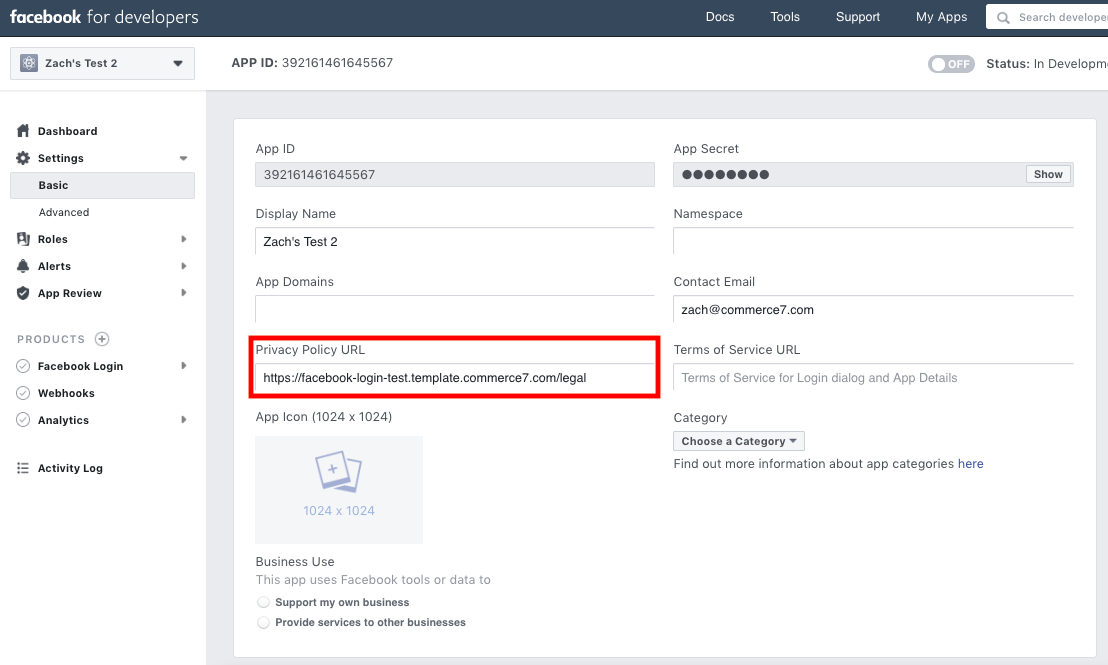
Task: Follow the app categories 'here' link
Action: click(x=970, y=464)
